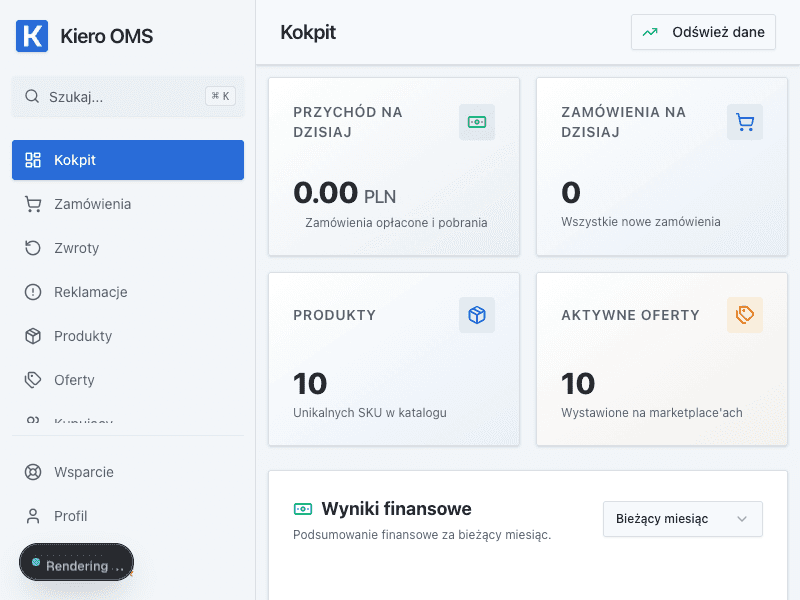The width and height of the screenshot is (800, 600).
Task: Click the ZAMÓWIENIA NA DZISIAJ card title
Action: tap(623, 122)
